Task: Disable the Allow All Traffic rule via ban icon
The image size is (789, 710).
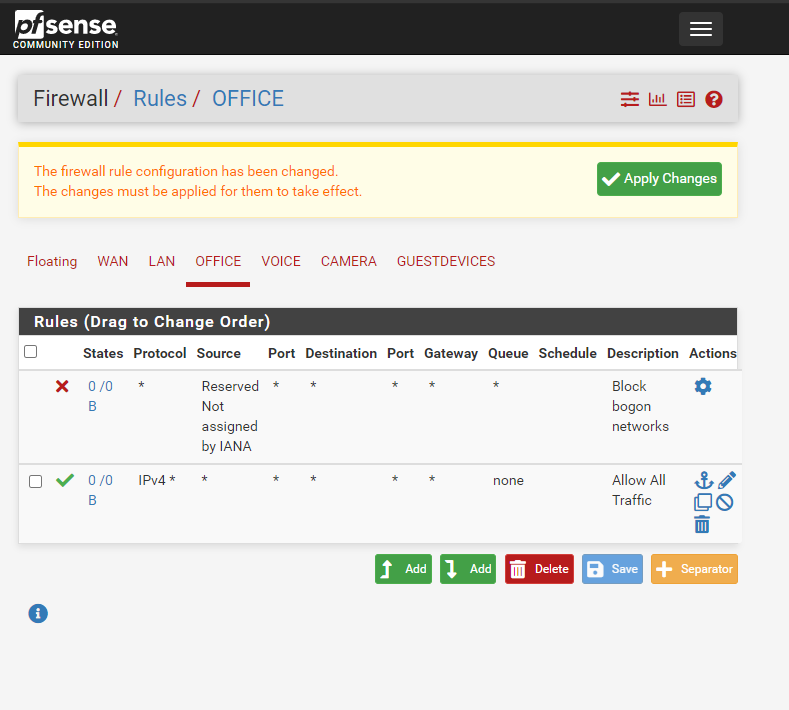Action: click(x=725, y=502)
